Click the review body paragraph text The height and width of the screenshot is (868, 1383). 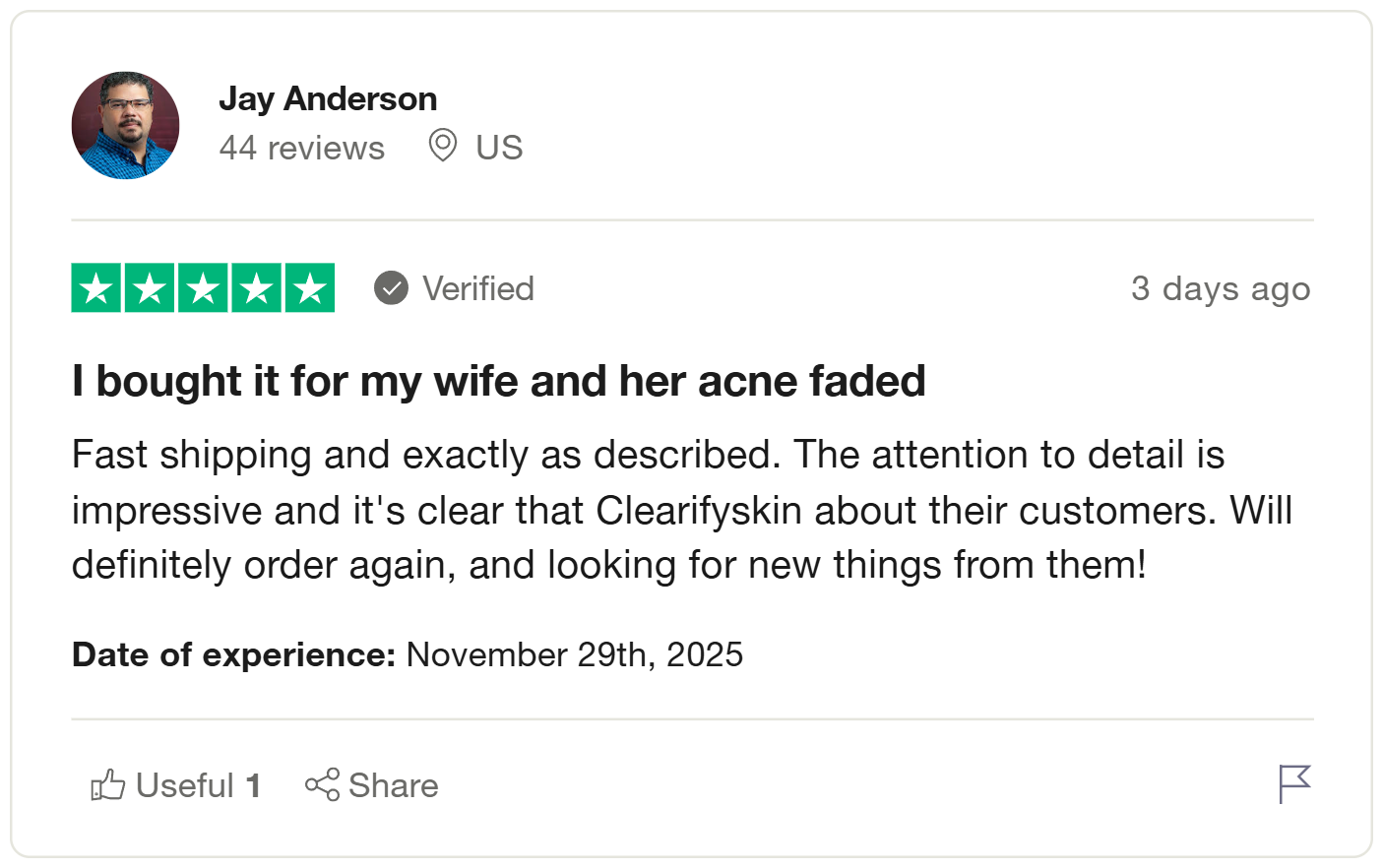[681, 510]
